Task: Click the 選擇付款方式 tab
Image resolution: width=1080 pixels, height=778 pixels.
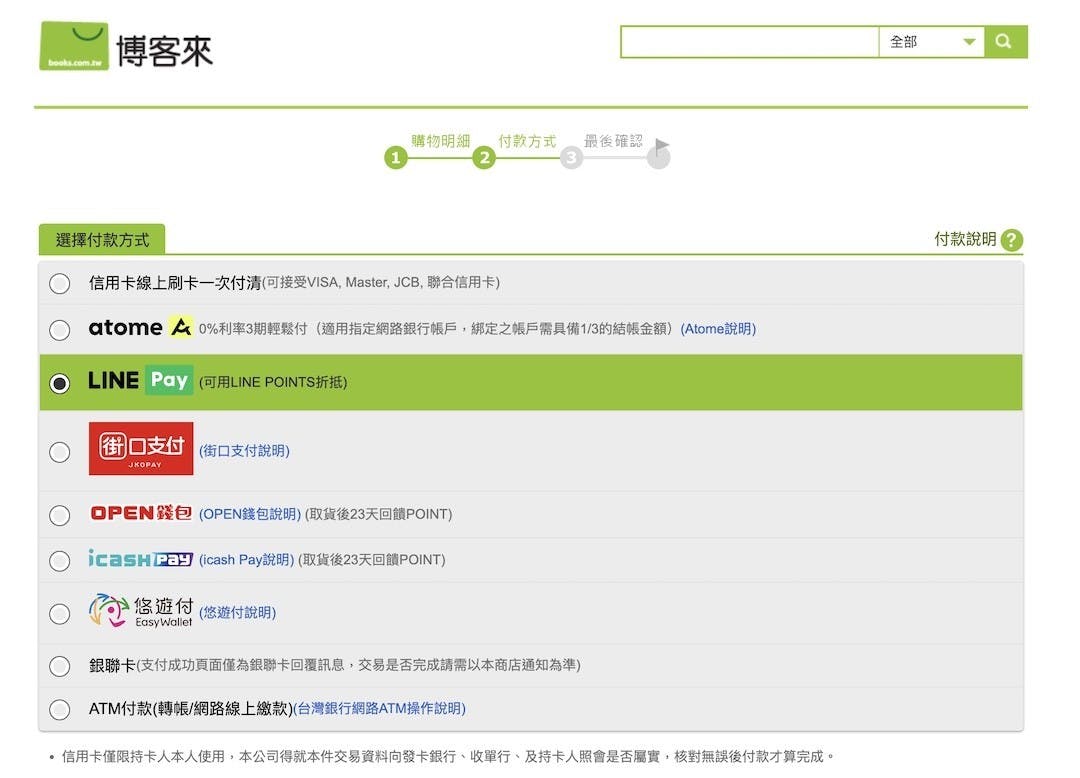Action: pyautogui.click(x=102, y=240)
